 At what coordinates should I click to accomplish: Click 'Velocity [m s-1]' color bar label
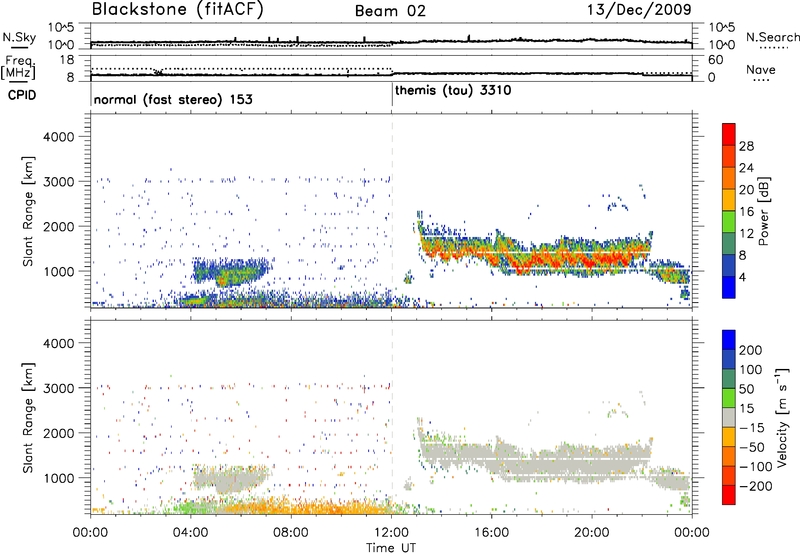(x=782, y=417)
